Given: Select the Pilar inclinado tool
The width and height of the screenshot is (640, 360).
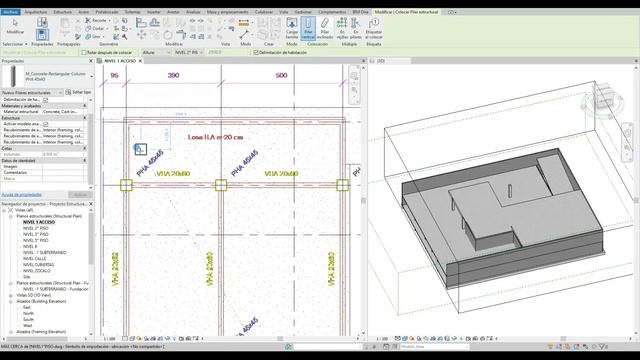Looking at the screenshot, I should [325, 28].
